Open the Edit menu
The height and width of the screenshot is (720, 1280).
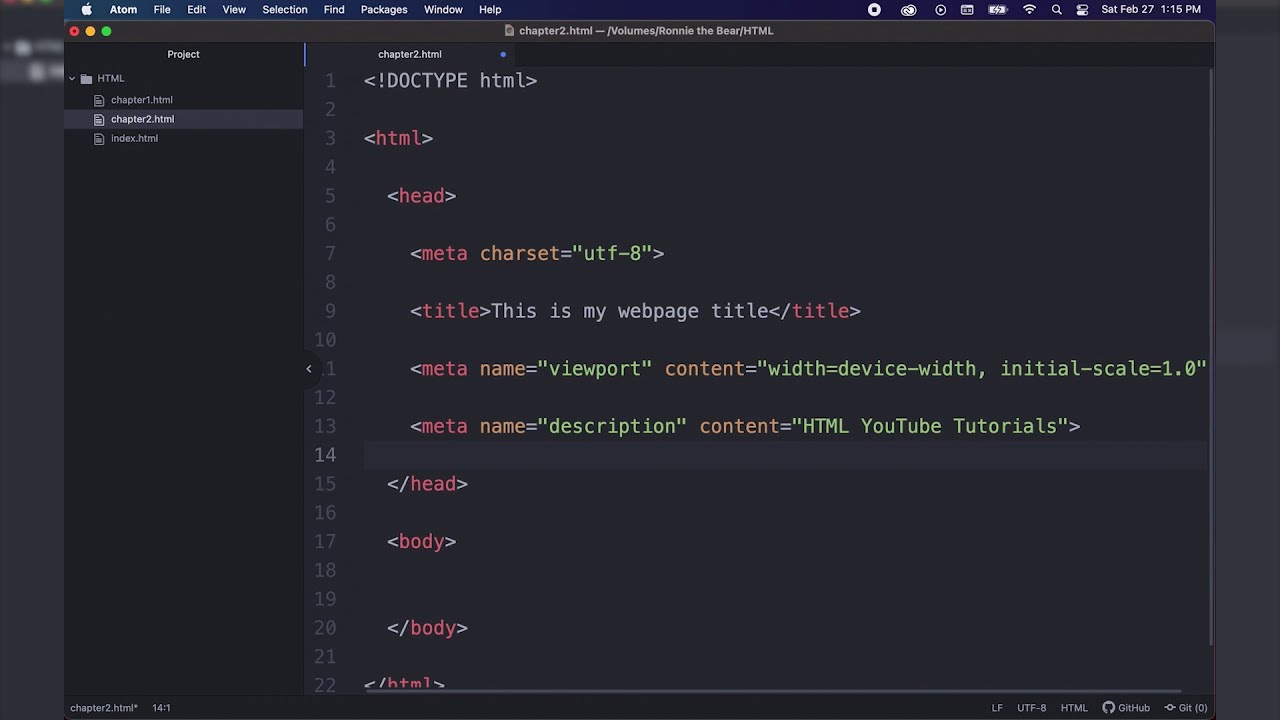(197, 10)
